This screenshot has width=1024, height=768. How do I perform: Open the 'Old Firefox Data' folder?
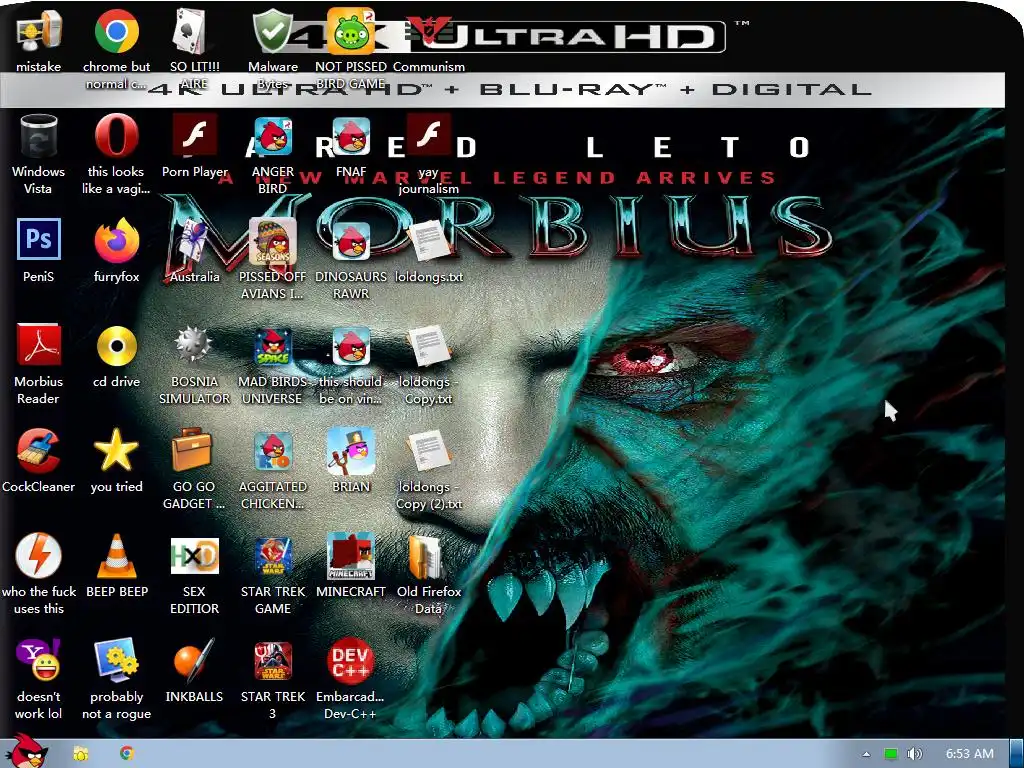426,556
